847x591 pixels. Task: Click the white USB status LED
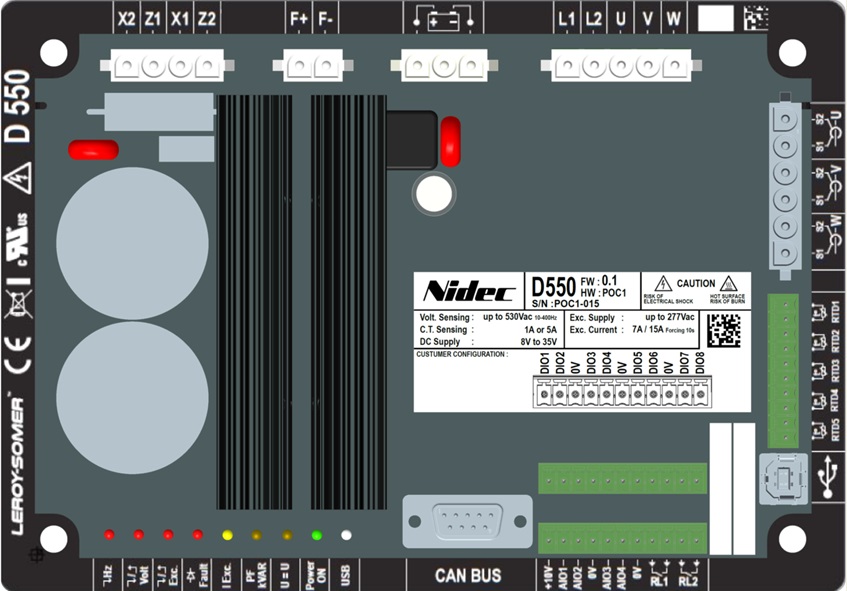point(346,535)
